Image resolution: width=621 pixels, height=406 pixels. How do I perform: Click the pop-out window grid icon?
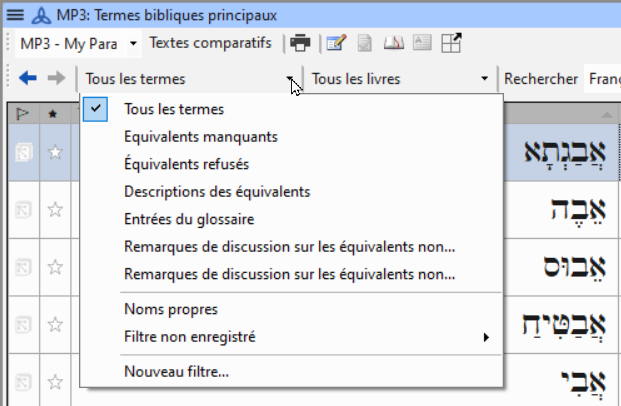451,43
